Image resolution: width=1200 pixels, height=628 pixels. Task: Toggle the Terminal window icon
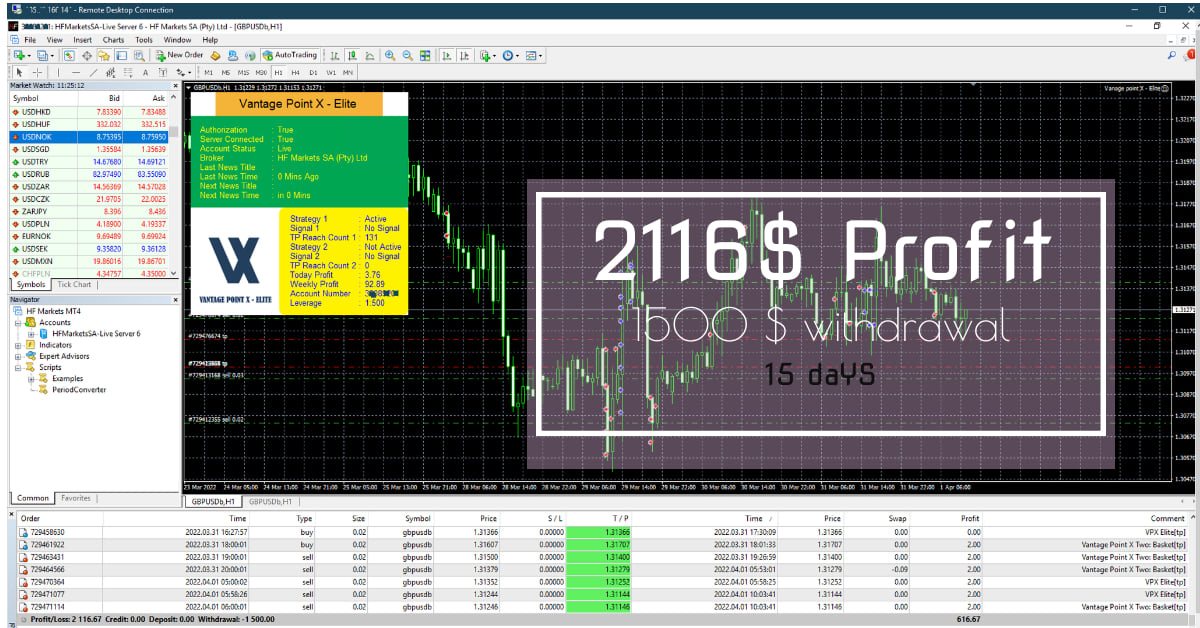pyautogui.click(x=121, y=55)
